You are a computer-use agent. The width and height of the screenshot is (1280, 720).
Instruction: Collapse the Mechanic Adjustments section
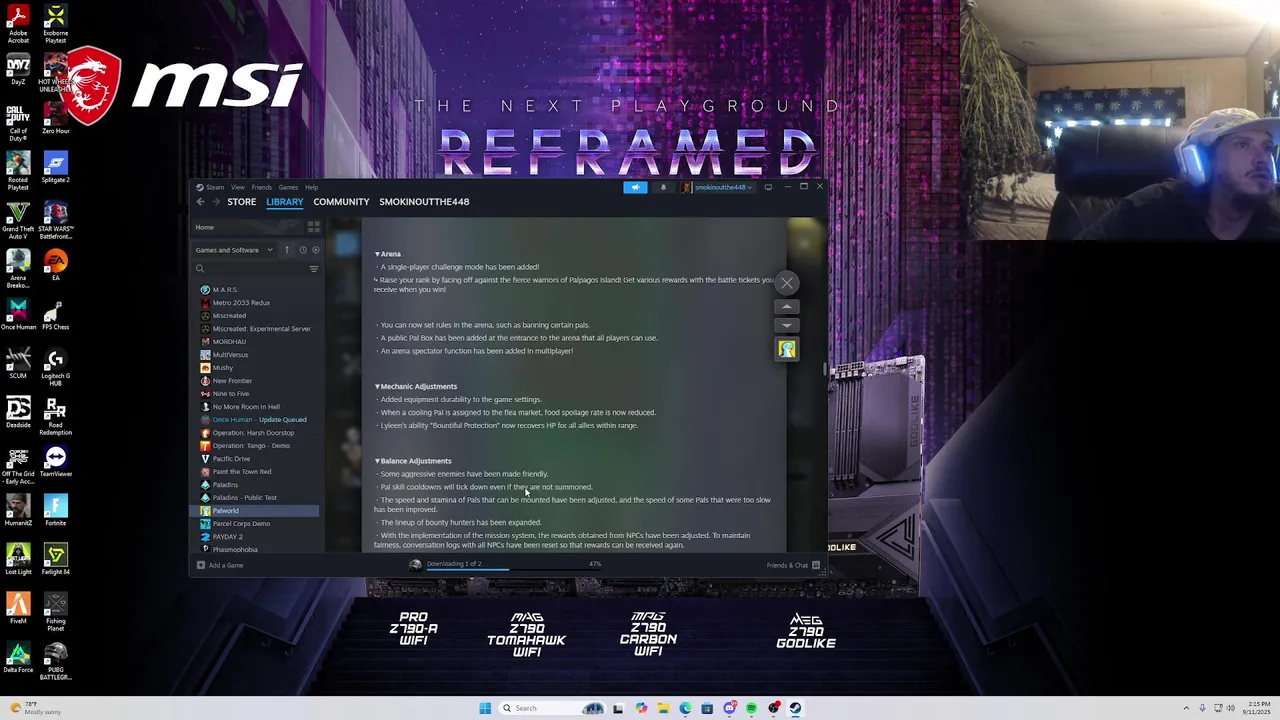coord(377,386)
